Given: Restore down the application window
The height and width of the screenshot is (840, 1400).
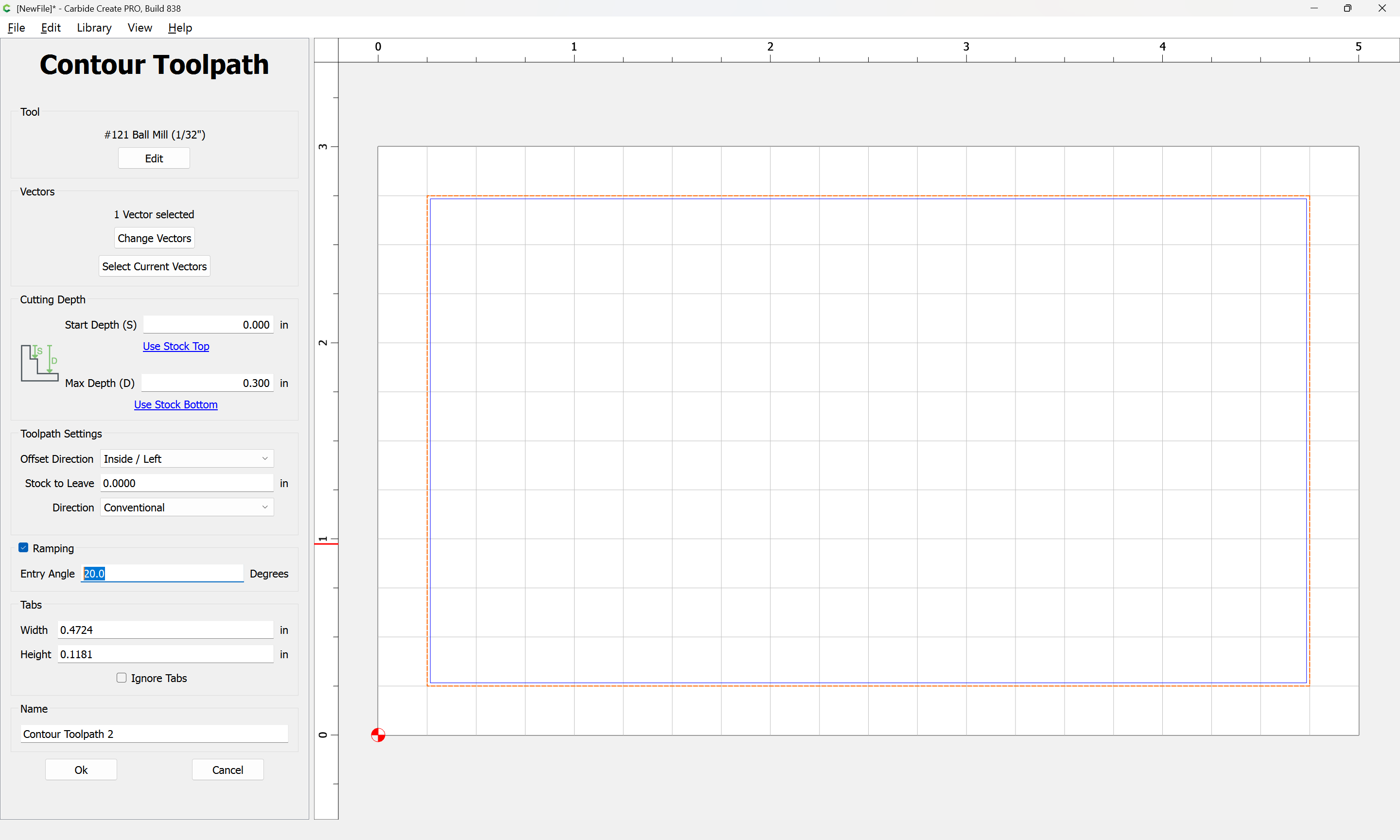Looking at the screenshot, I should 1347,8.
